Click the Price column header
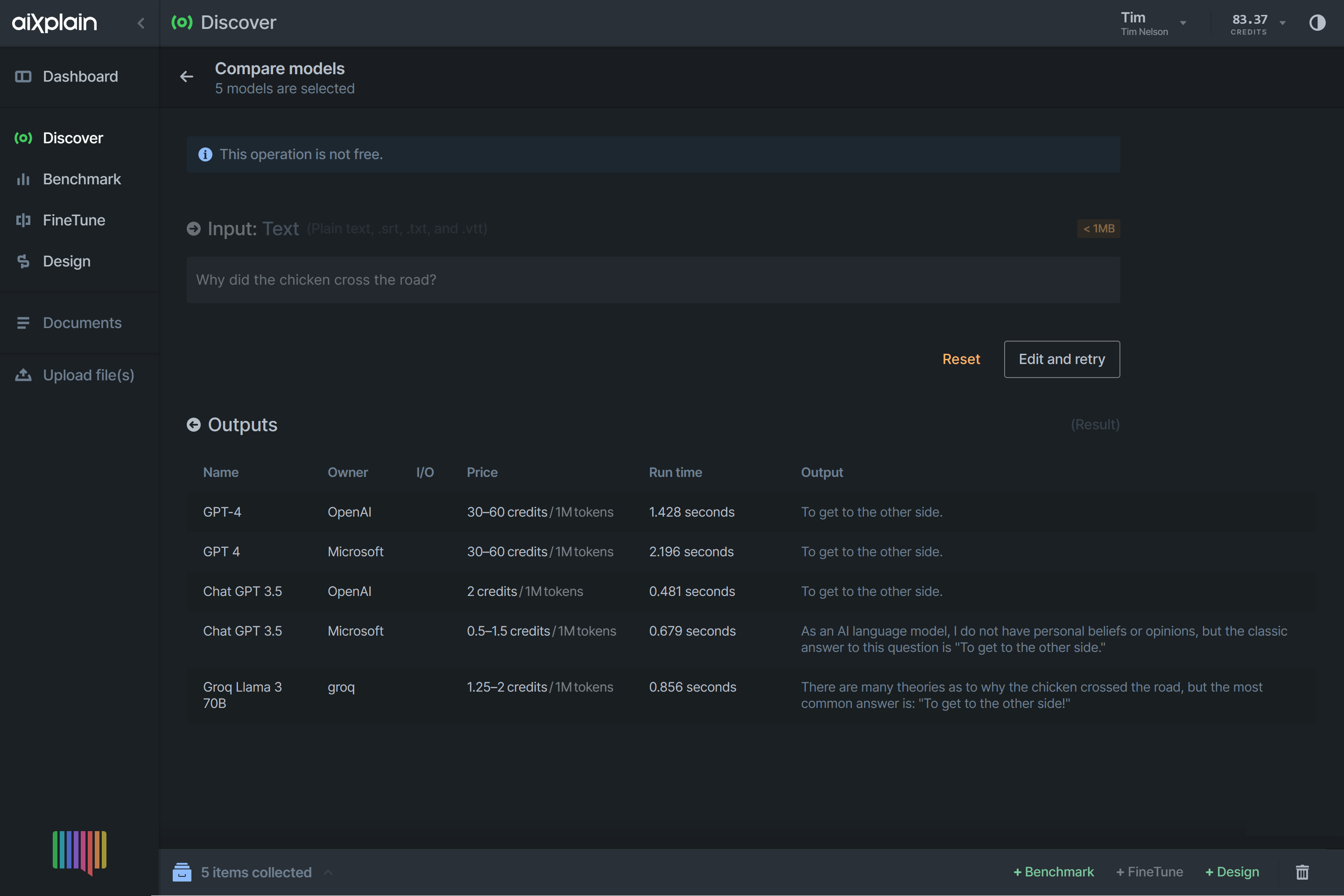Viewport: 1344px width, 896px height. coord(482,473)
